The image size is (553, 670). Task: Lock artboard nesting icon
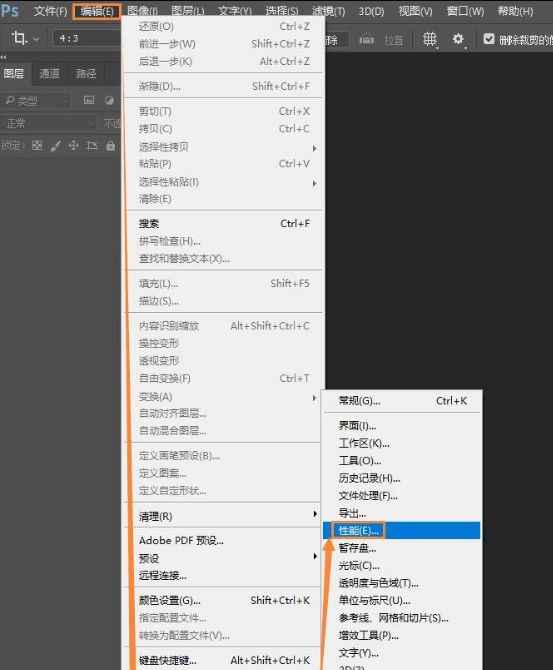(92, 146)
